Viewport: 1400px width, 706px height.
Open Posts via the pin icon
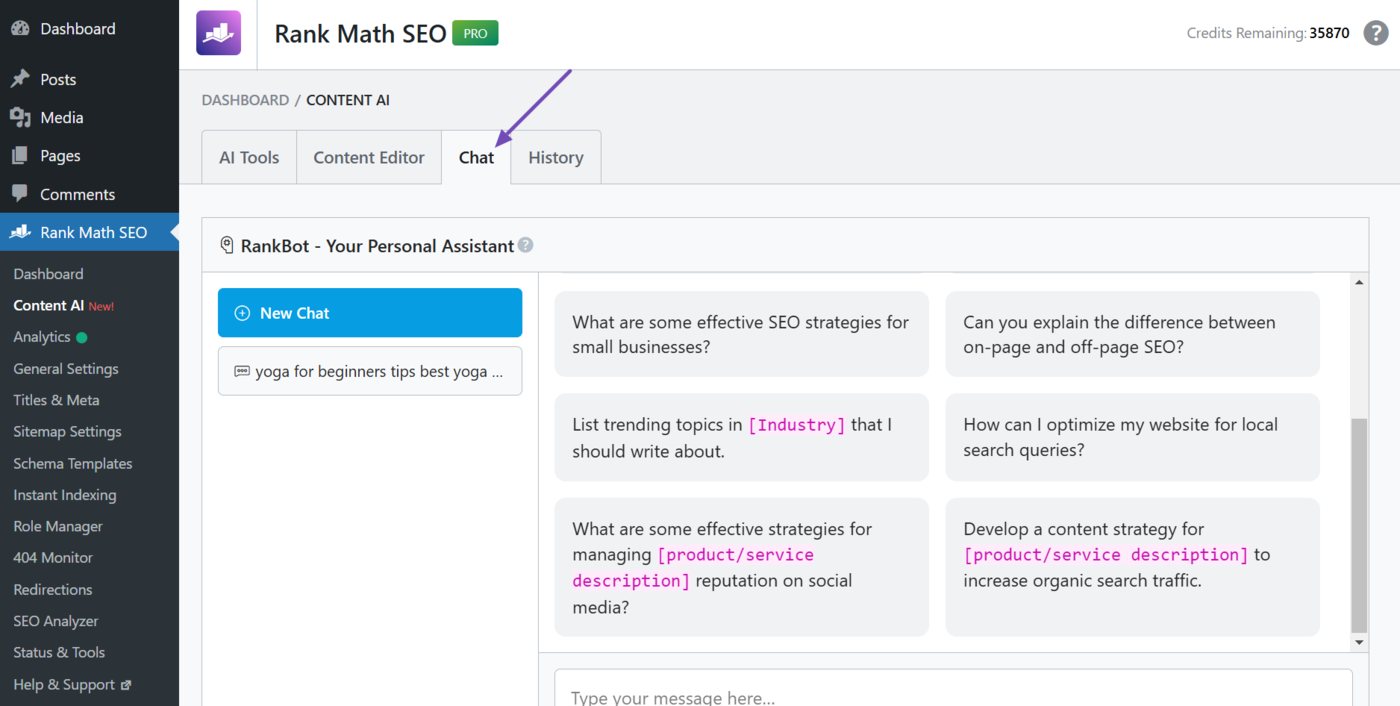click(20, 79)
